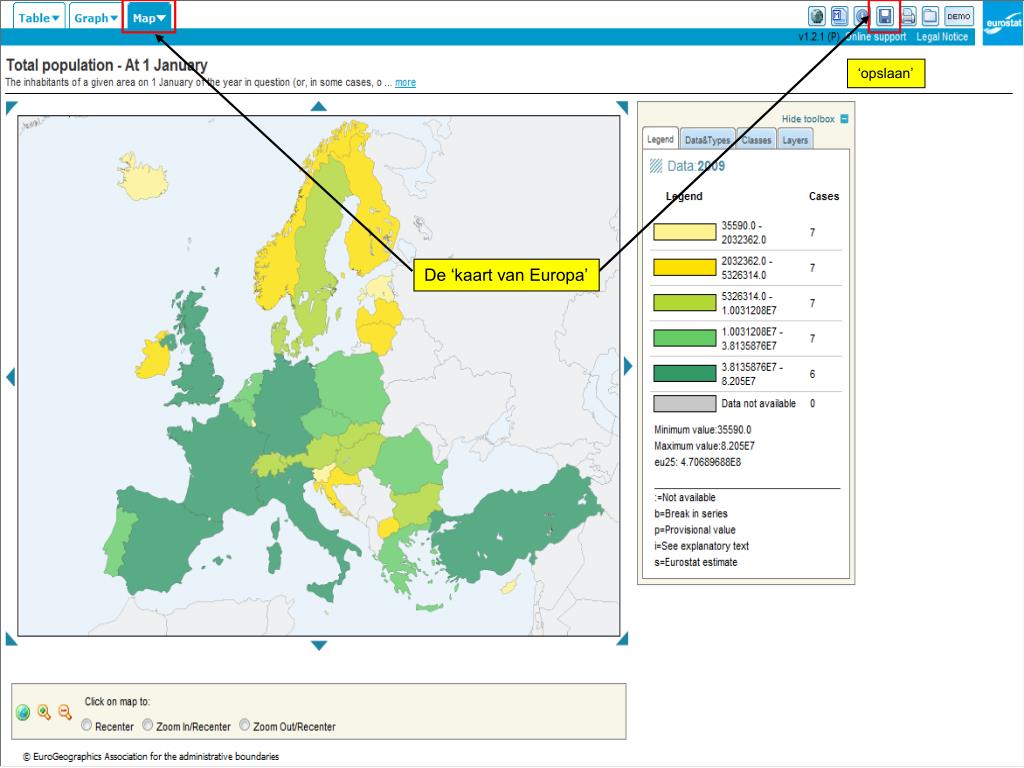Click the full extent globe icon below map
The height and width of the screenshot is (768, 1024).
23,712
